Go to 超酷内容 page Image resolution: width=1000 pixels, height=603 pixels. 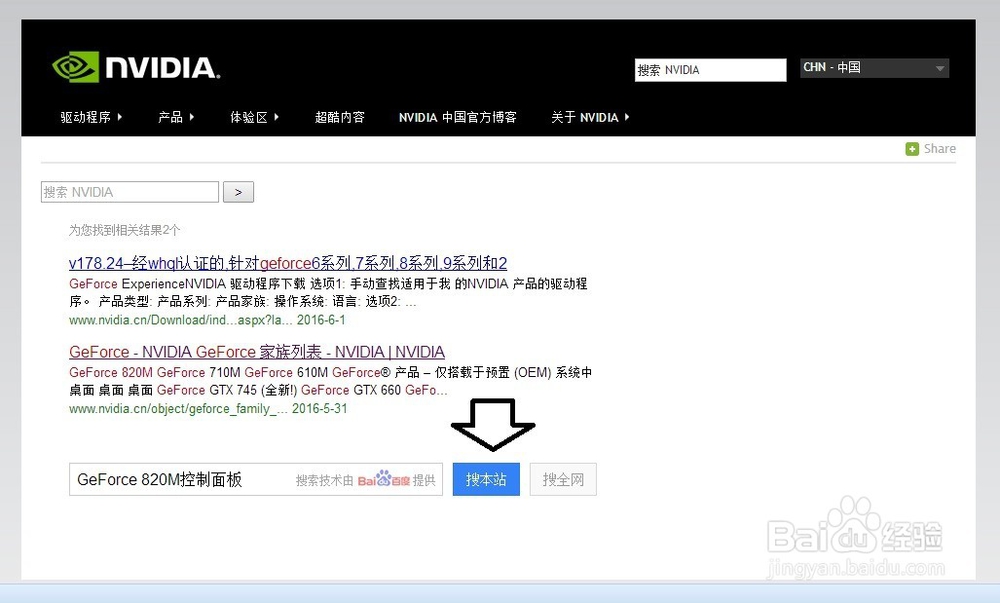[x=340, y=117]
